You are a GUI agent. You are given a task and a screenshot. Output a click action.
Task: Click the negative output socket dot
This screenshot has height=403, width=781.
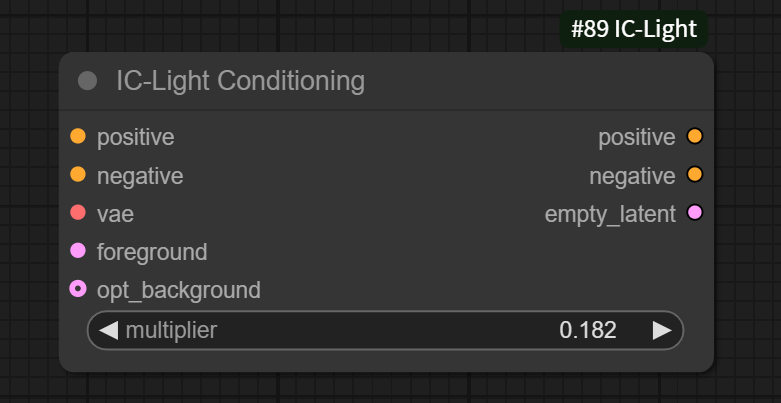click(x=695, y=175)
